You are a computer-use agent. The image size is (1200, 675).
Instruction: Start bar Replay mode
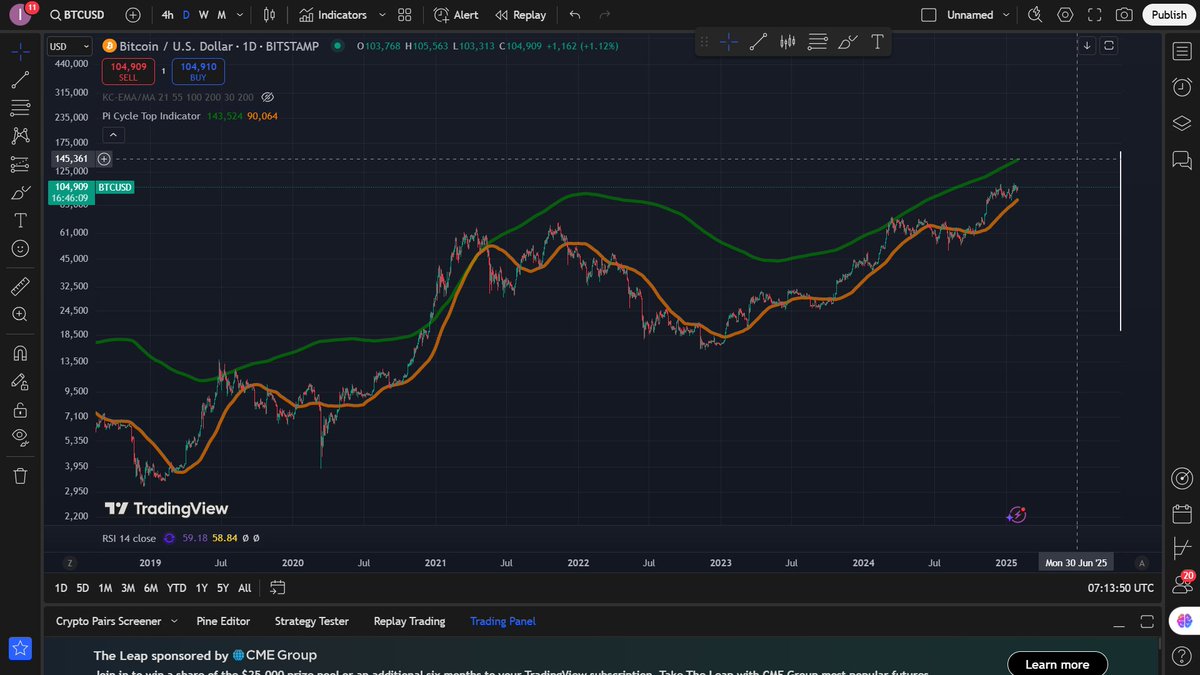tap(521, 15)
